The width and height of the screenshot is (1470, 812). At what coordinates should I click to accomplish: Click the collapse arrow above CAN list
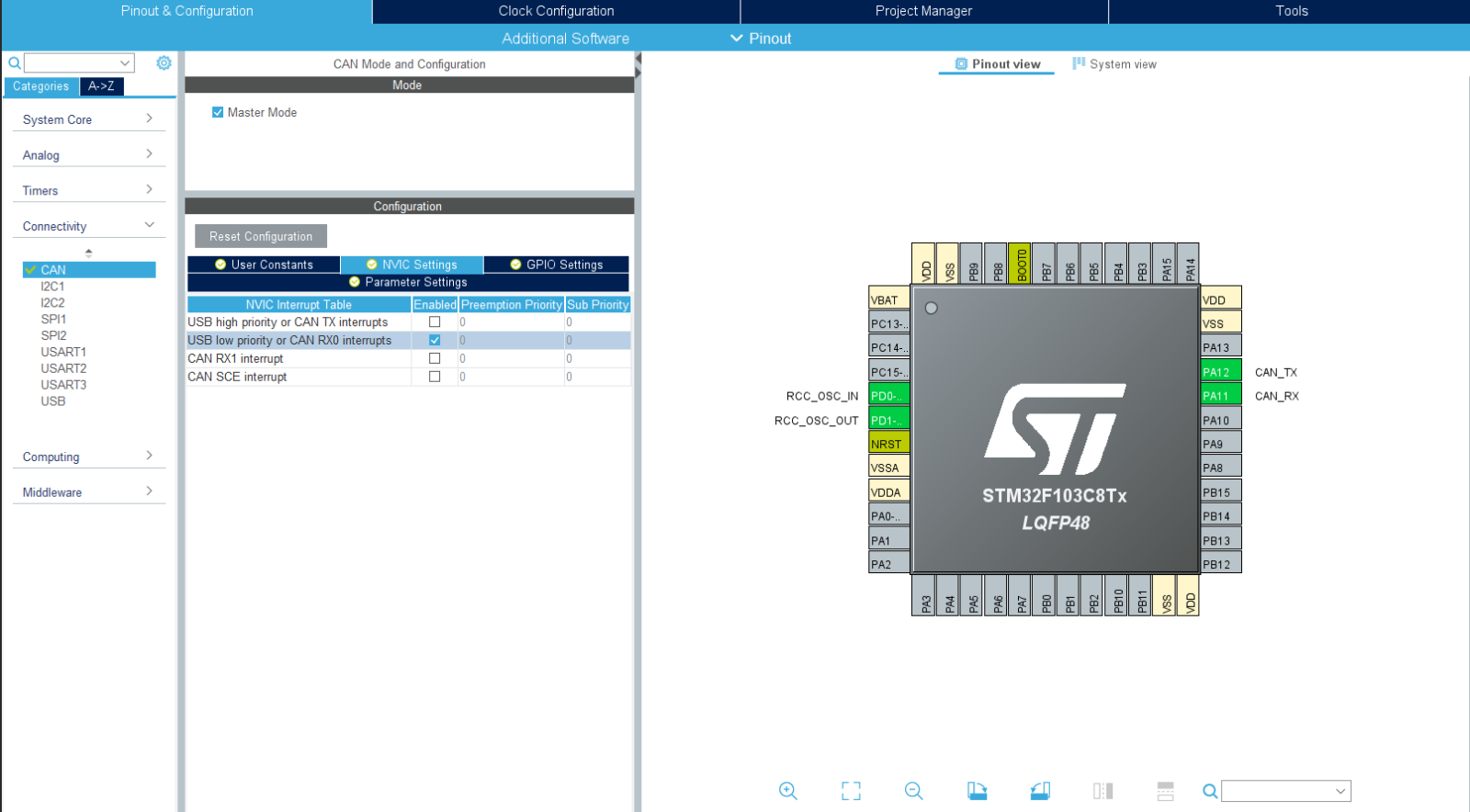[x=88, y=253]
